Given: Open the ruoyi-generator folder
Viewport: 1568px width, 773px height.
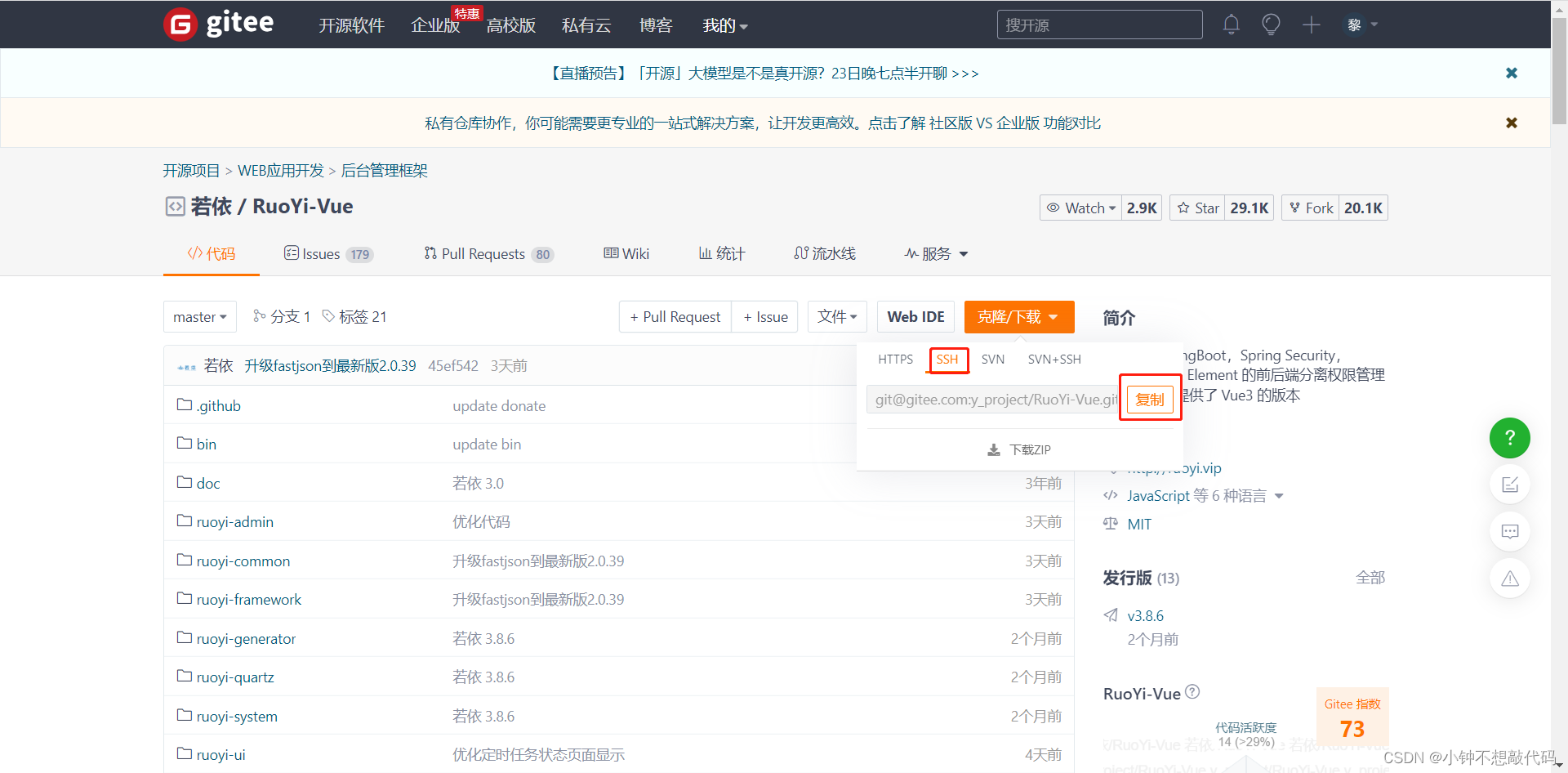Looking at the screenshot, I should [246, 638].
